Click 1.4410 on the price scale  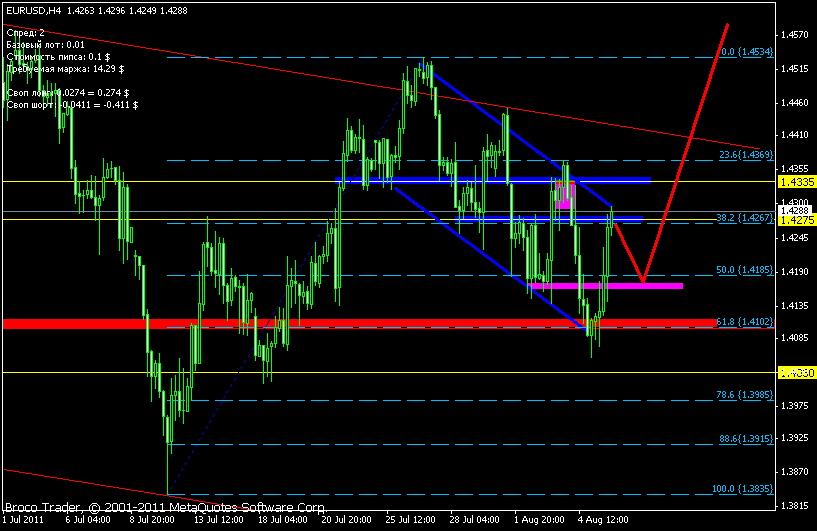coord(795,135)
